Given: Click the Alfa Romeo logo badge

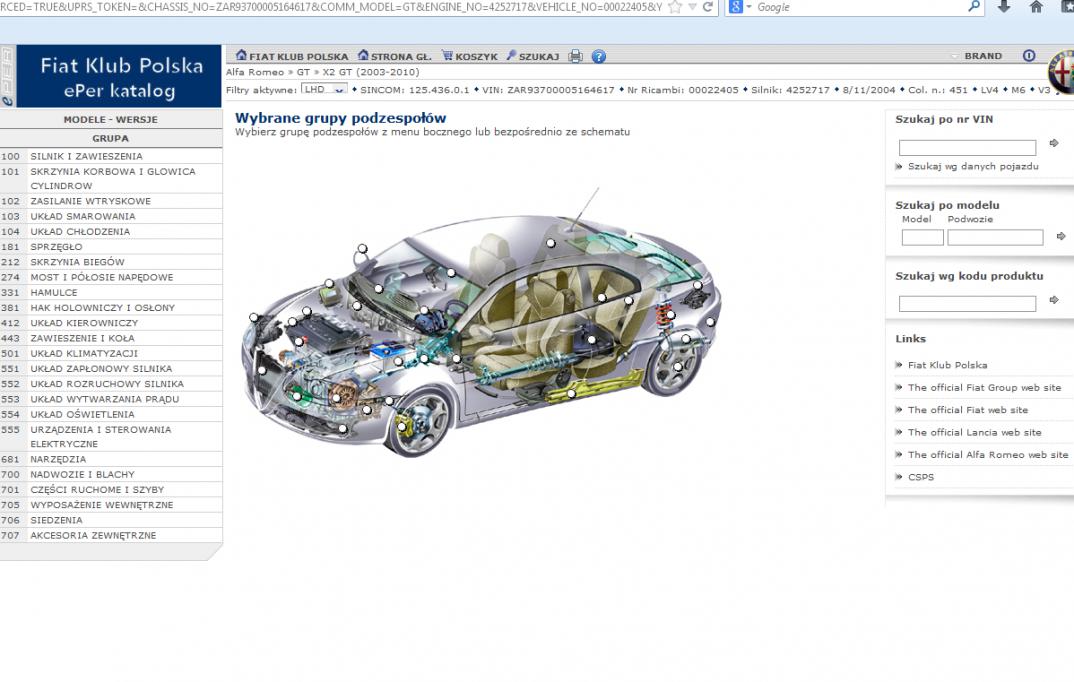Looking at the screenshot, I should pyautogui.click(x=1061, y=71).
